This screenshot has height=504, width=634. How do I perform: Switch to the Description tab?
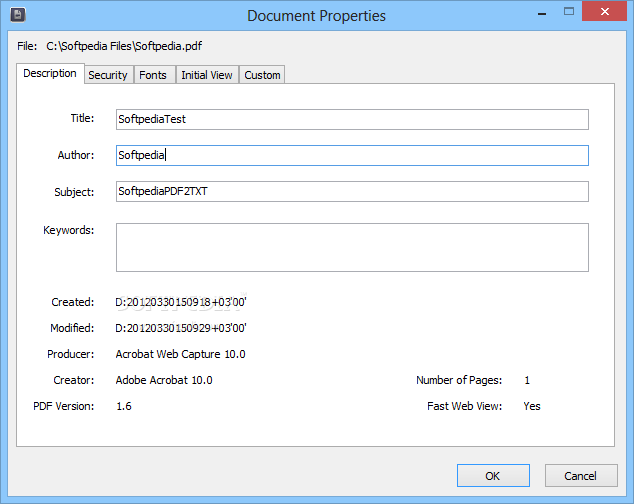tap(50, 73)
